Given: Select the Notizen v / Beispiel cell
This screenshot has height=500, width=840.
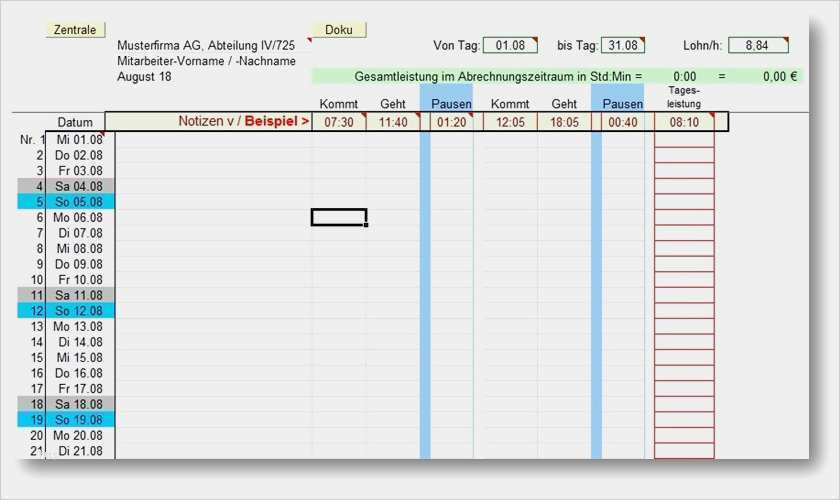Looking at the screenshot, I should tap(208, 122).
